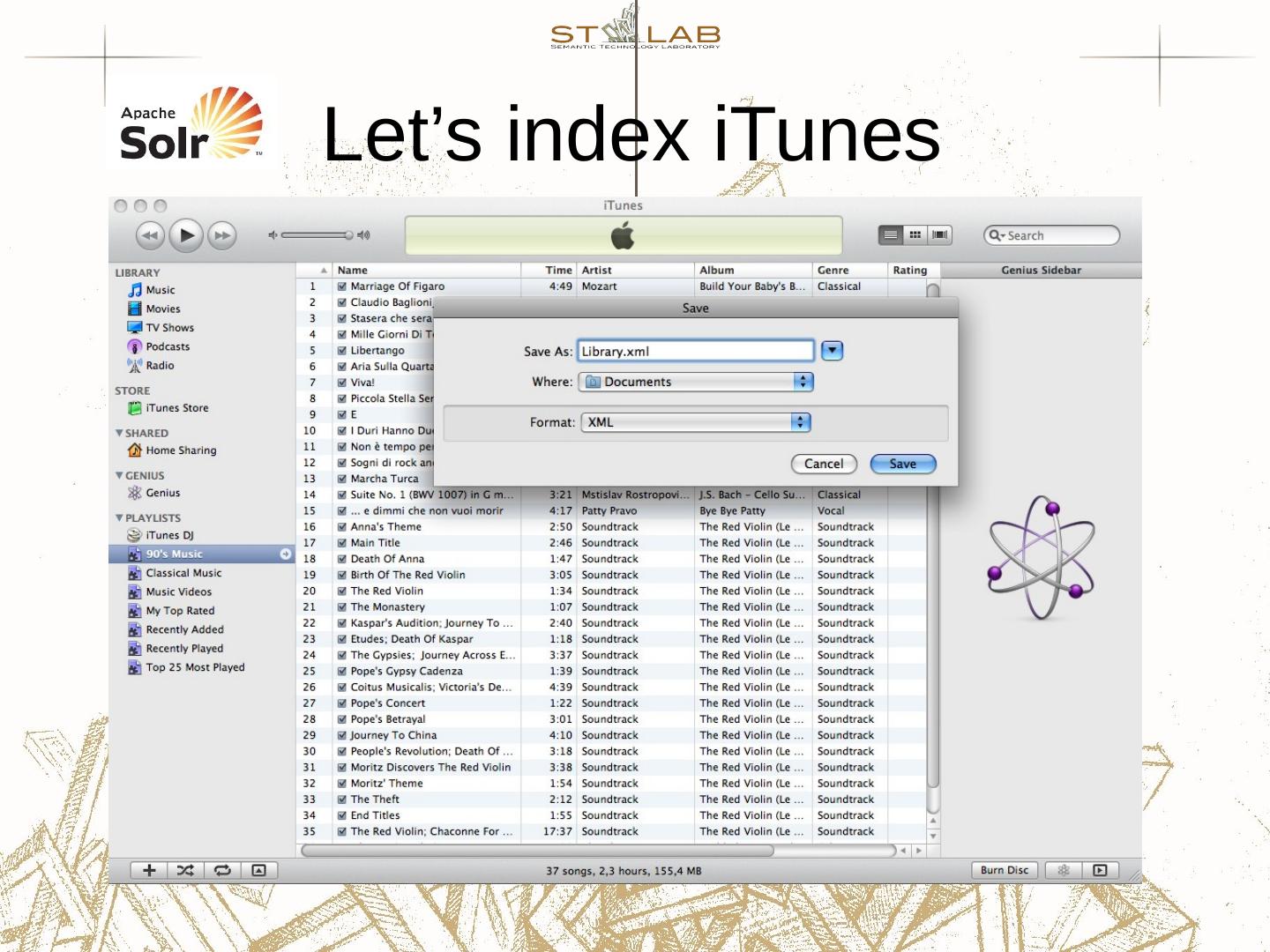Uncheck the Marriage Of Figaro song
The width and height of the screenshot is (1270, 952).
coord(342,286)
